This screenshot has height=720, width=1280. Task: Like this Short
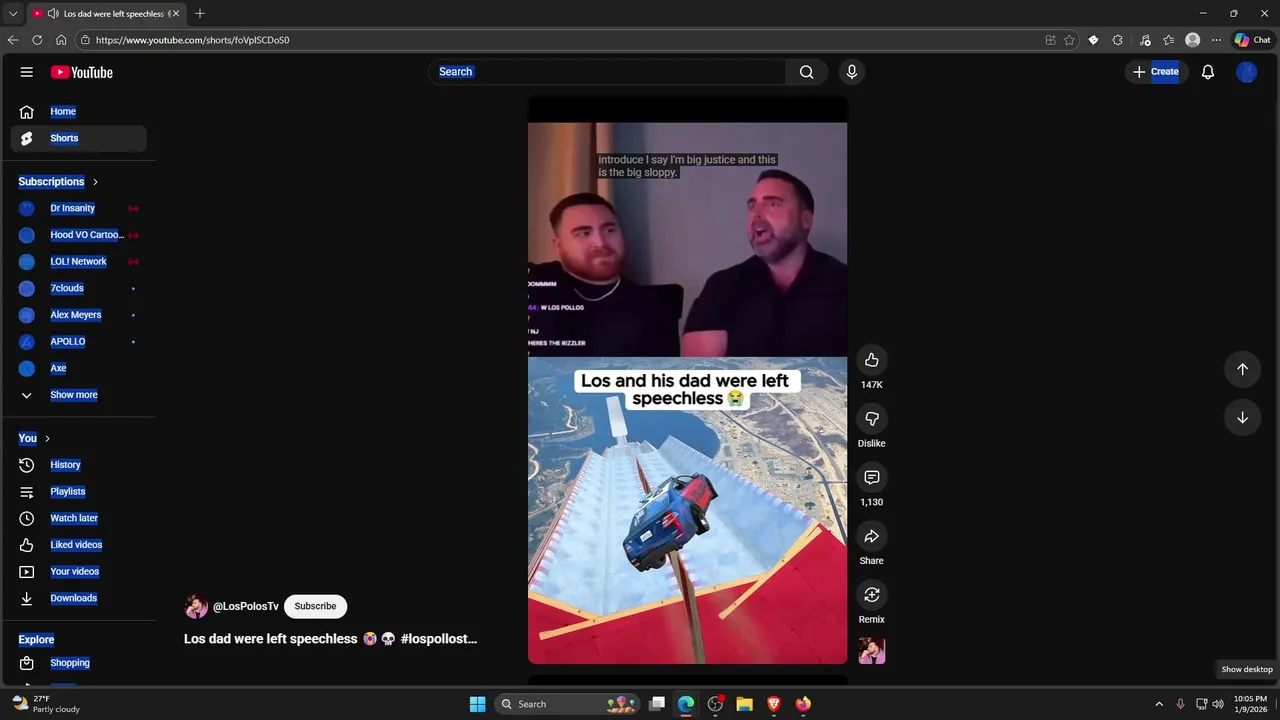coord(872,360)
